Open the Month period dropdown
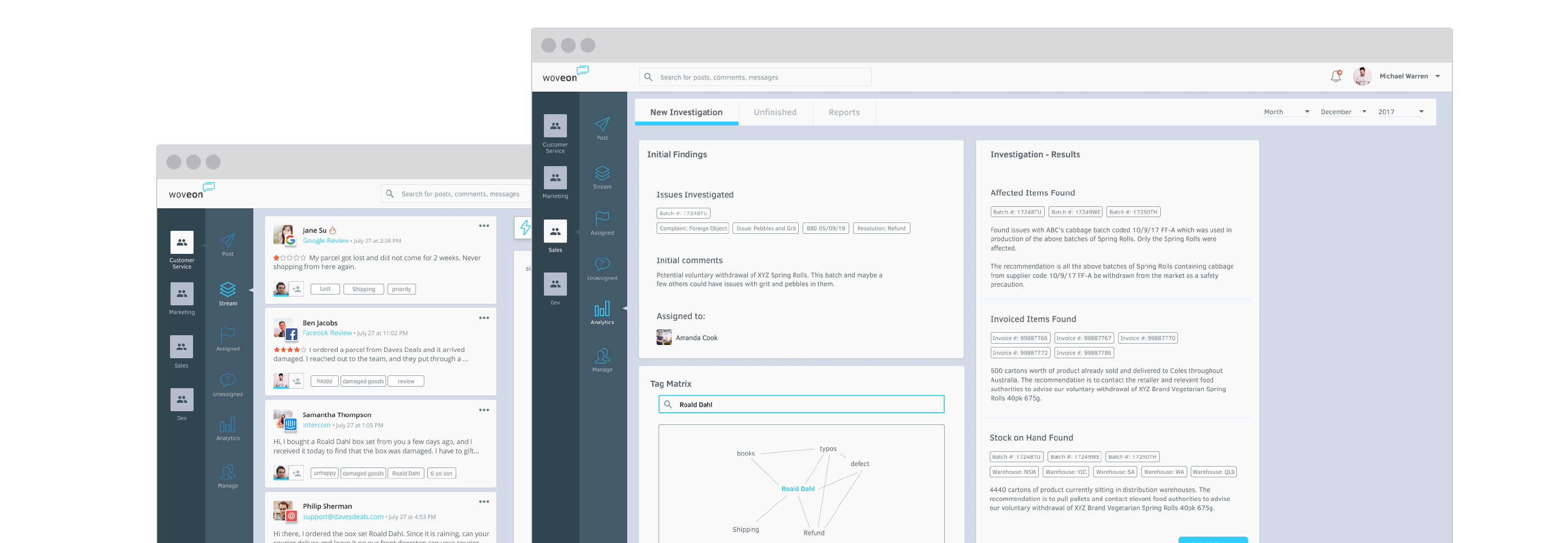Viewport: 1568px width, 543px height. click(1286, 112)
